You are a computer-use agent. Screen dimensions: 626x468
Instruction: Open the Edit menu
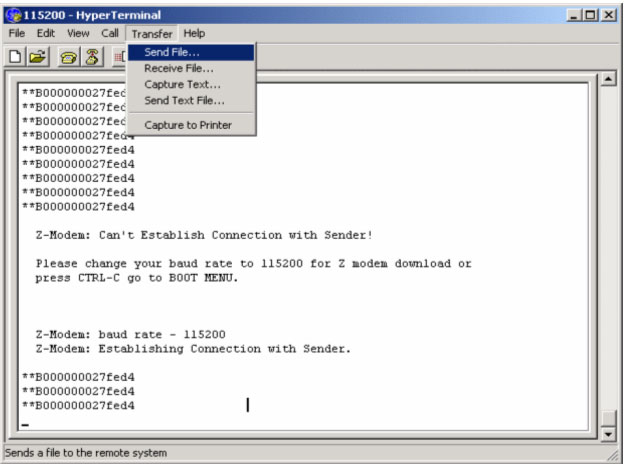pos(46,33)
